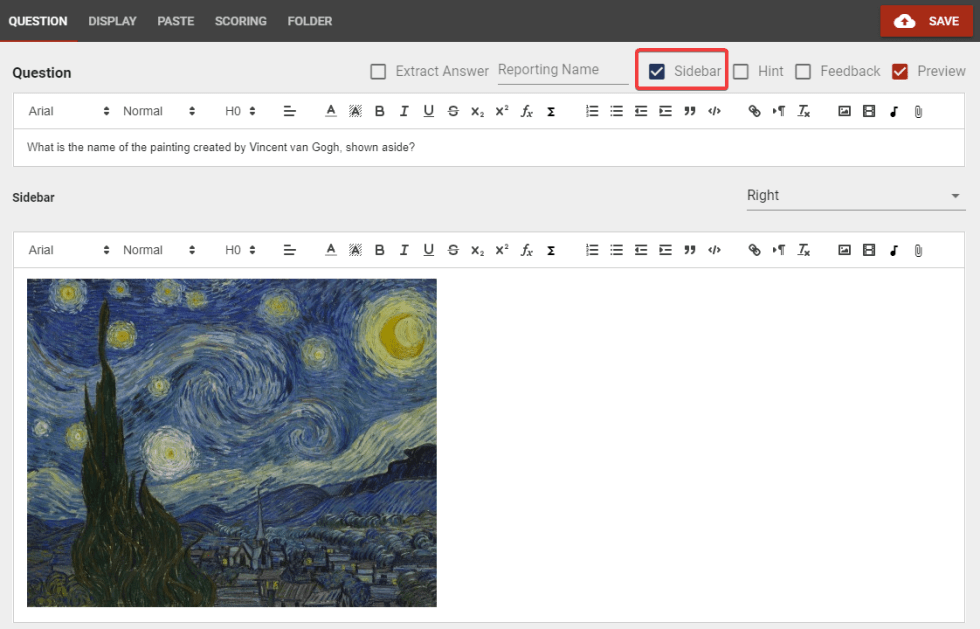Open the Normal size dropdown in Sidebar toolbar
The image size is (980, 629).
[159, 250]
